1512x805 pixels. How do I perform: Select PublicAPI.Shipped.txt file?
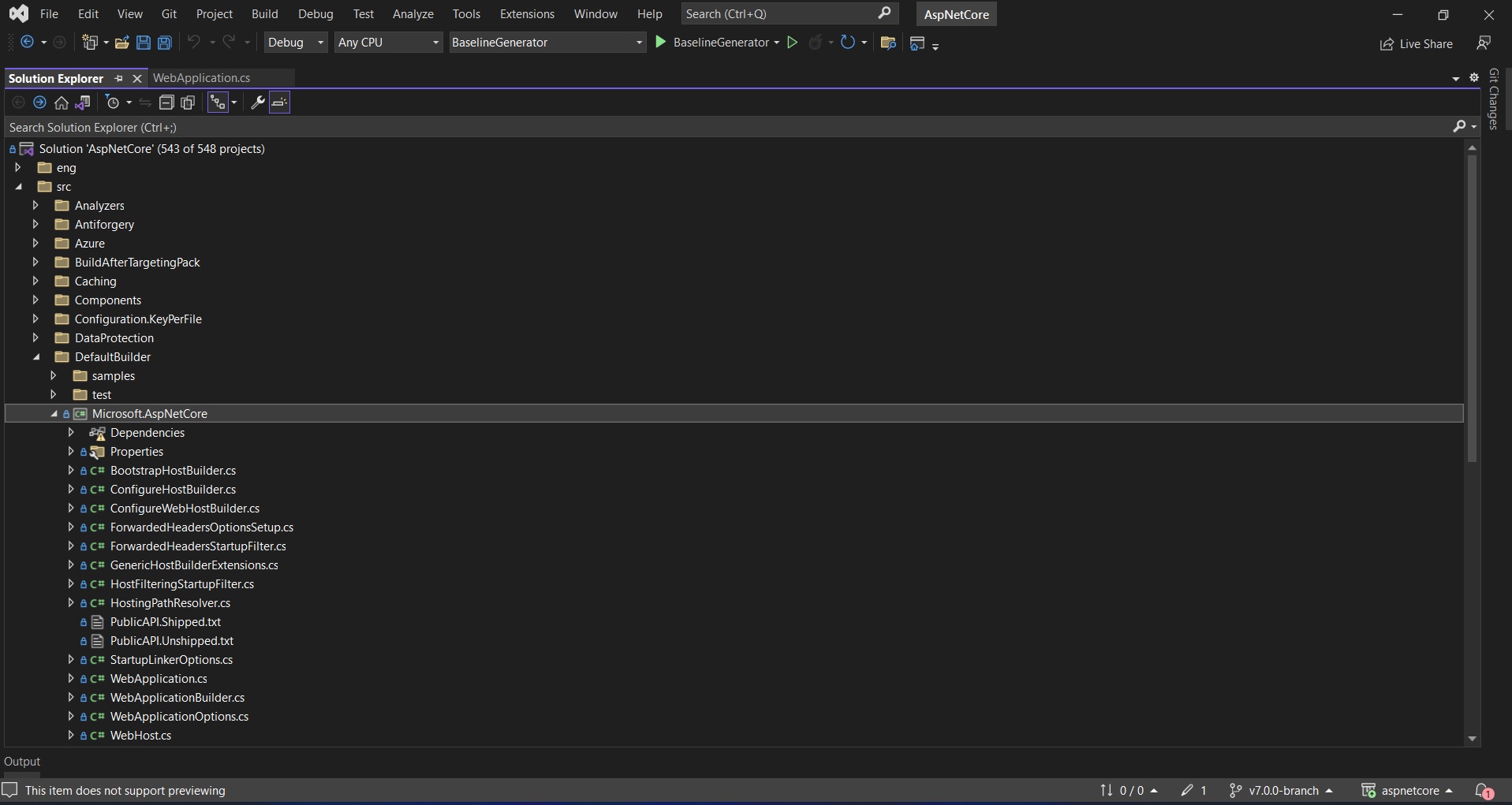click(x=166, y=622)
